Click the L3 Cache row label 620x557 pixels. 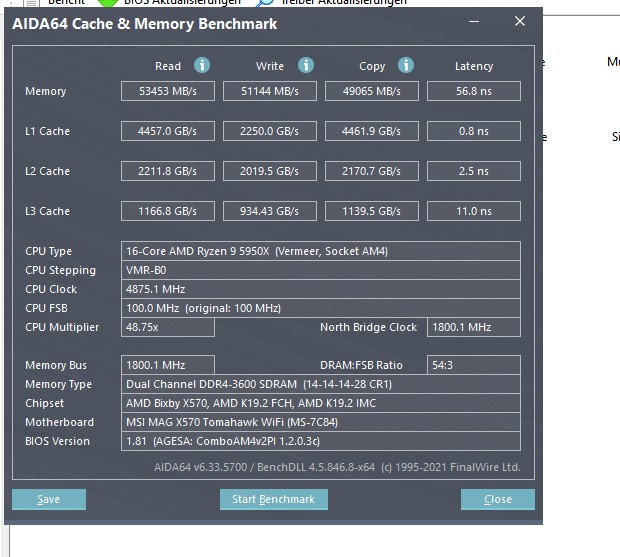(47, 211)
